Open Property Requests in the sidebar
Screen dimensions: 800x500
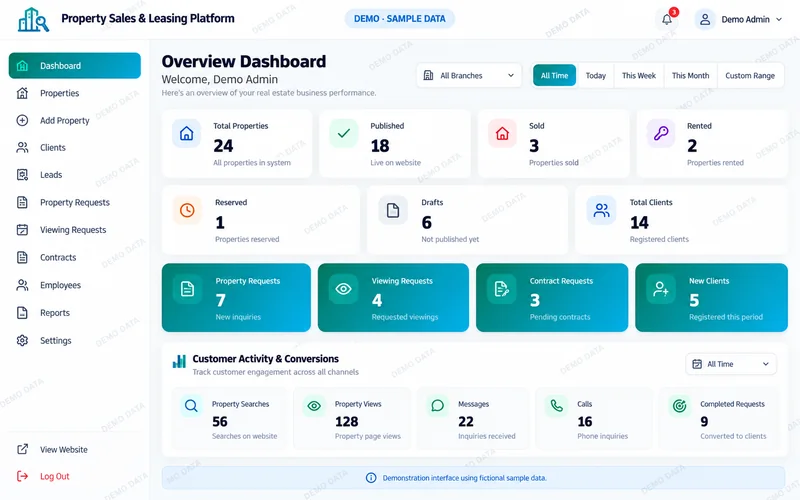(x=74, y=203)
